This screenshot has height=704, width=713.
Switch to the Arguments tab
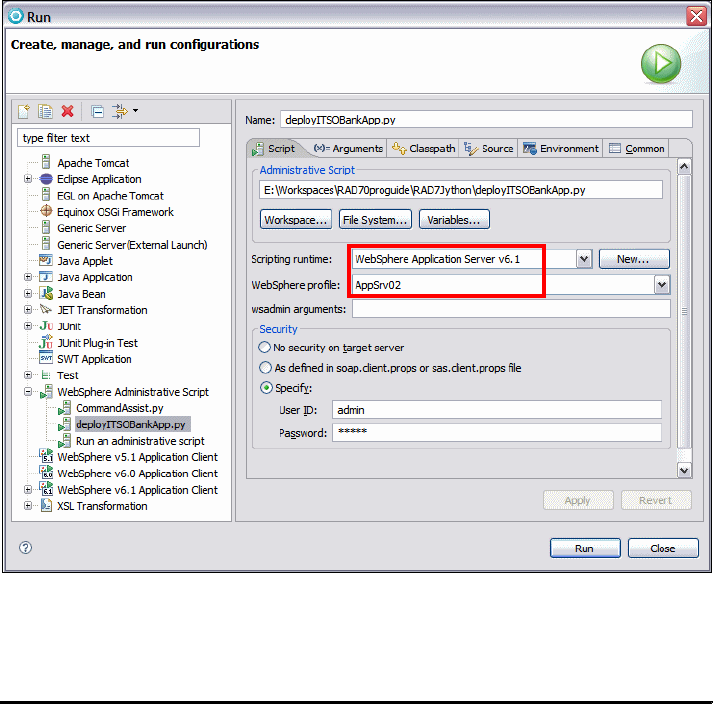[x=348, y=148]
